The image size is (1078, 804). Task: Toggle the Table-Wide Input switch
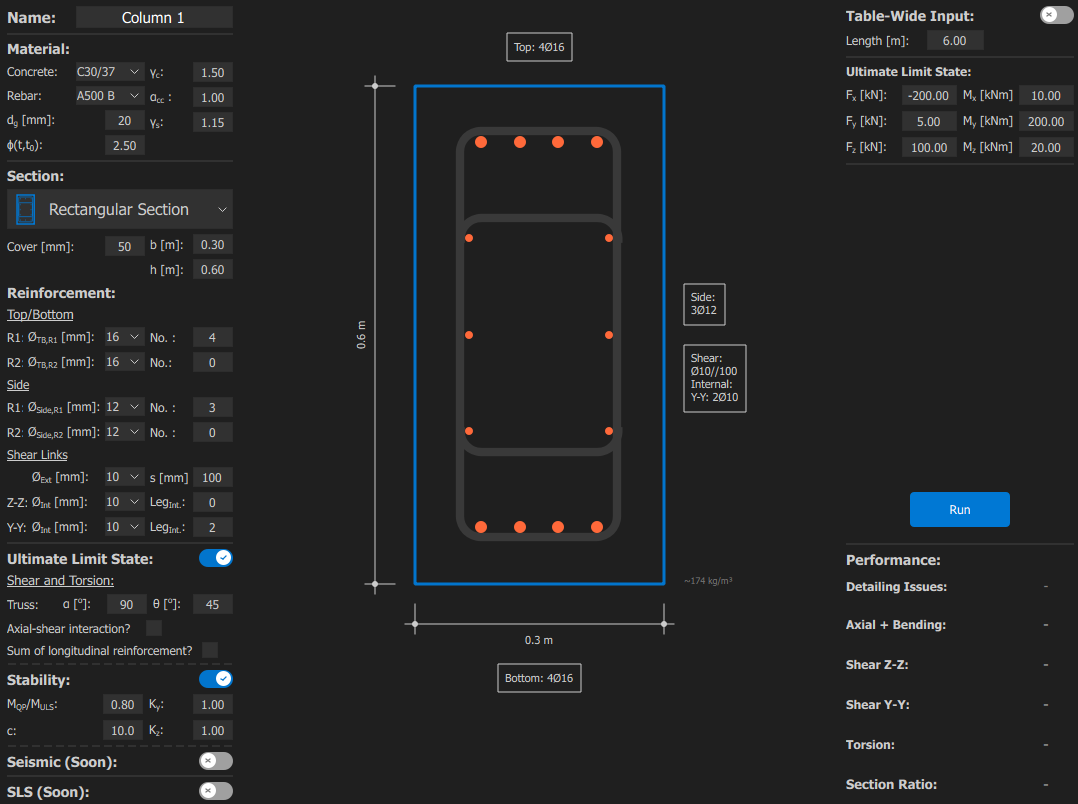1055,15
